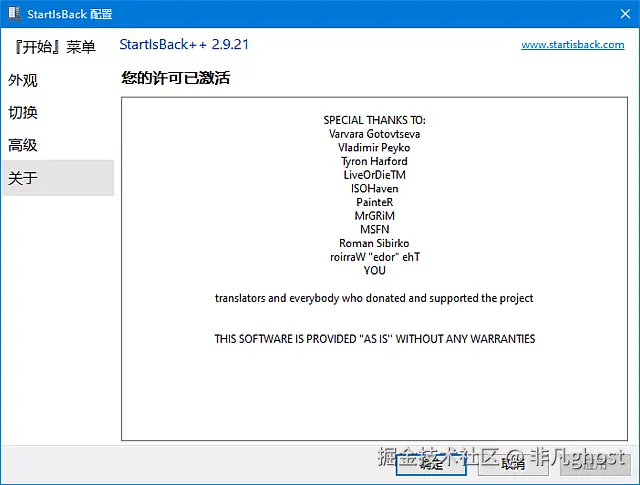Click the 确定 OK button
The width and height of the screenshot is (640, 485).
pos(431,464)
